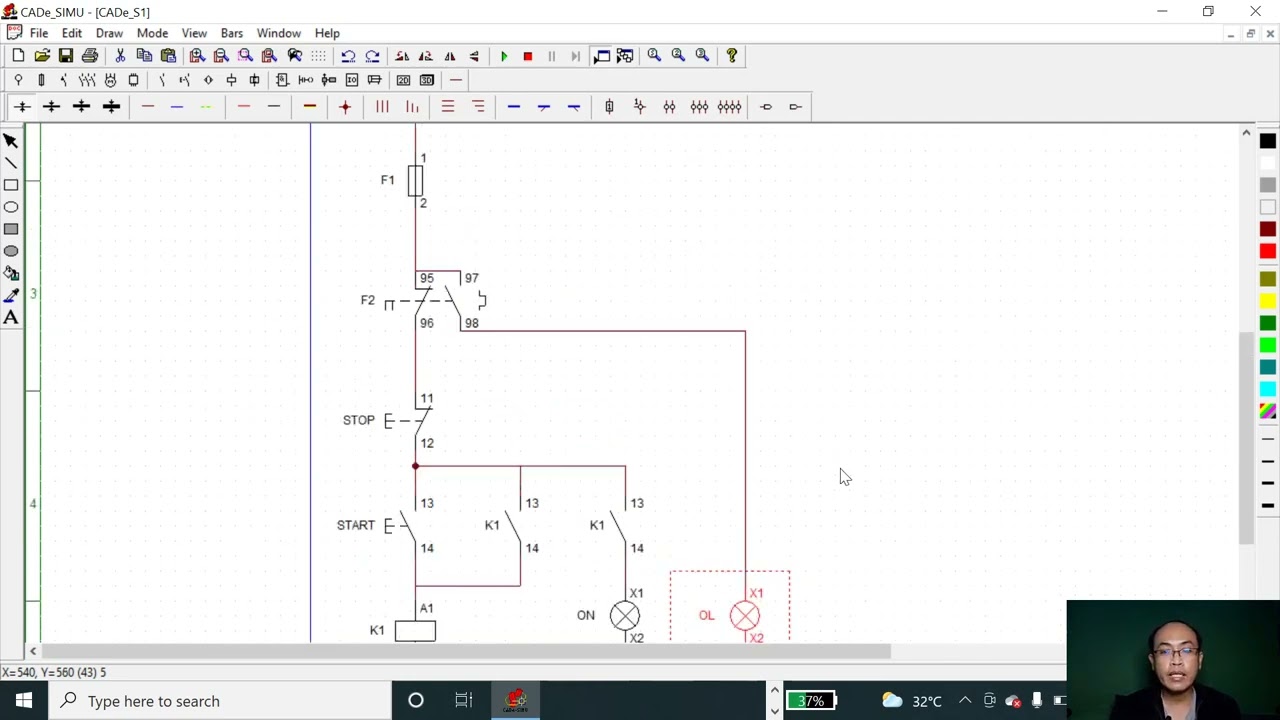Toggle grid dots display icon
The height and width of the screenshot is (720, 1280).
[x=318, y=56]
